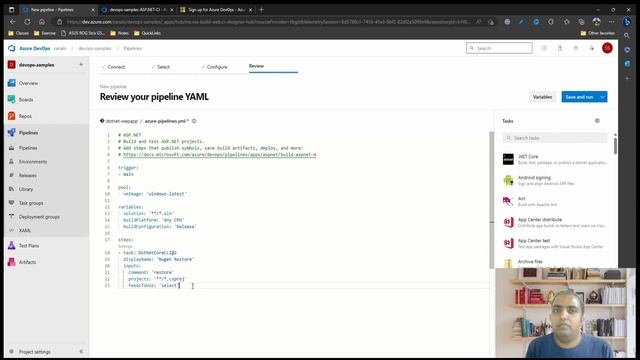The image size is (640, 360).
Task: Click the browser home button
Action: (42, 22)
